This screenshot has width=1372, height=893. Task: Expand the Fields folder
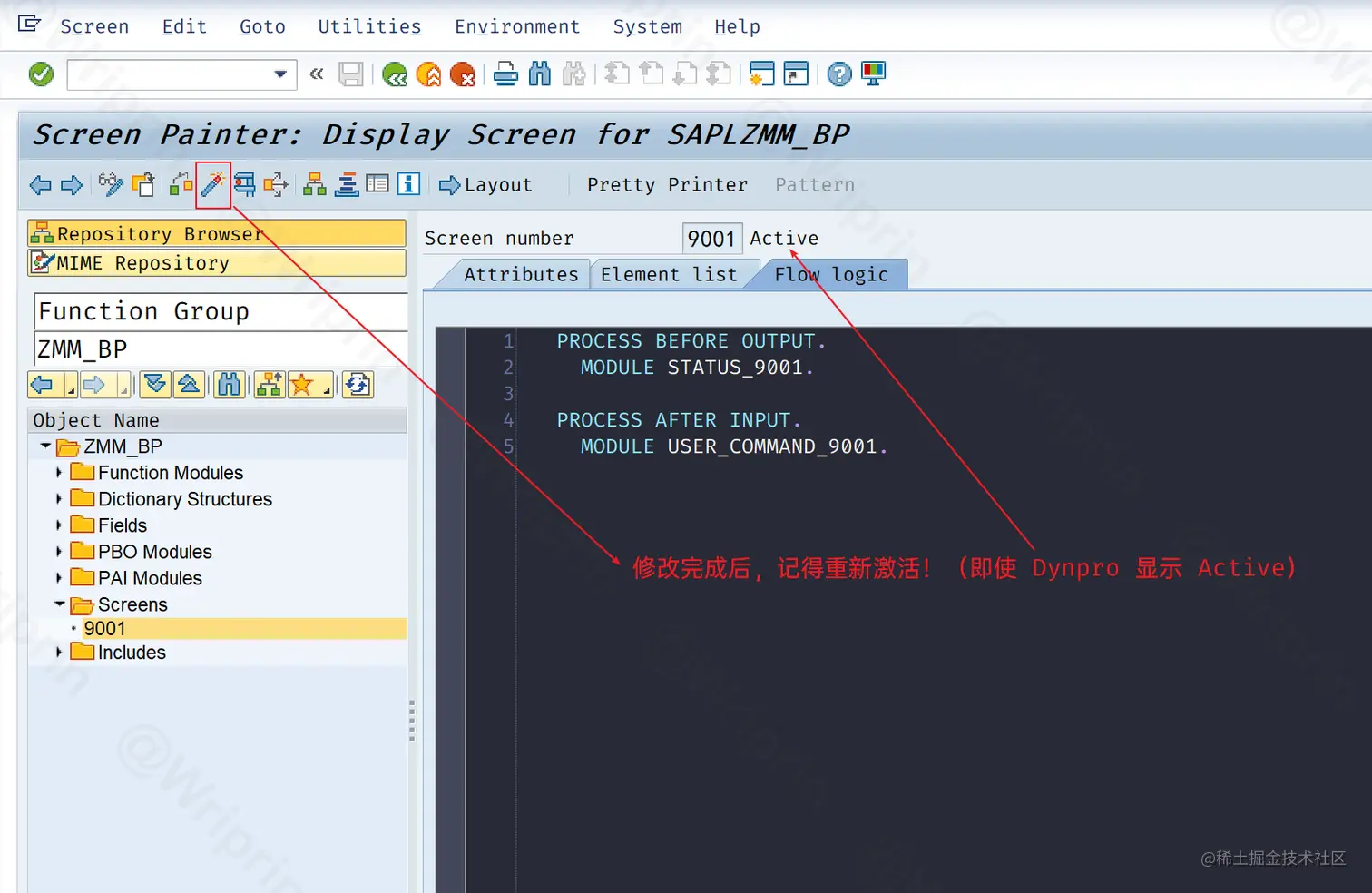pyautogui.click(x=59, y=525)
